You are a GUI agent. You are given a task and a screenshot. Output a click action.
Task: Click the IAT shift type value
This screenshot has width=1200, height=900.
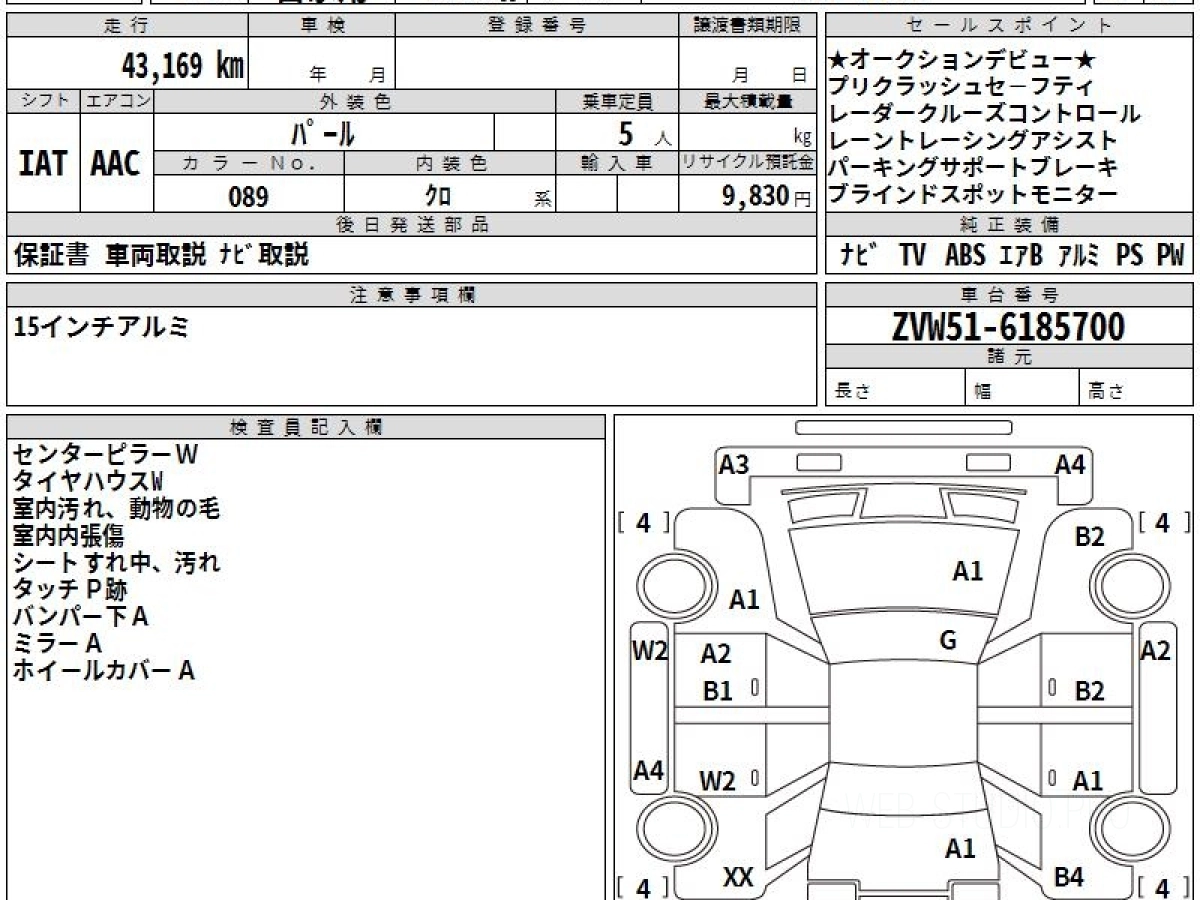43,163
